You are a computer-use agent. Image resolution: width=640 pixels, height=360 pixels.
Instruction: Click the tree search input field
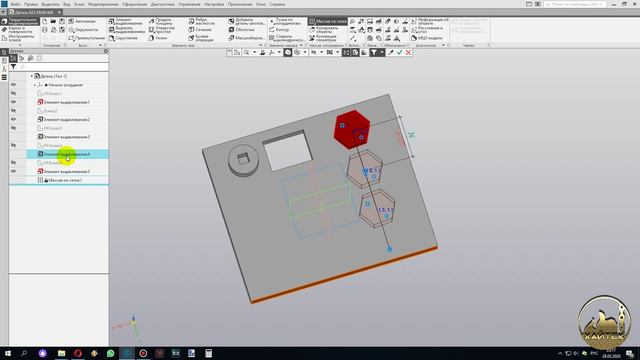point(63,67)
